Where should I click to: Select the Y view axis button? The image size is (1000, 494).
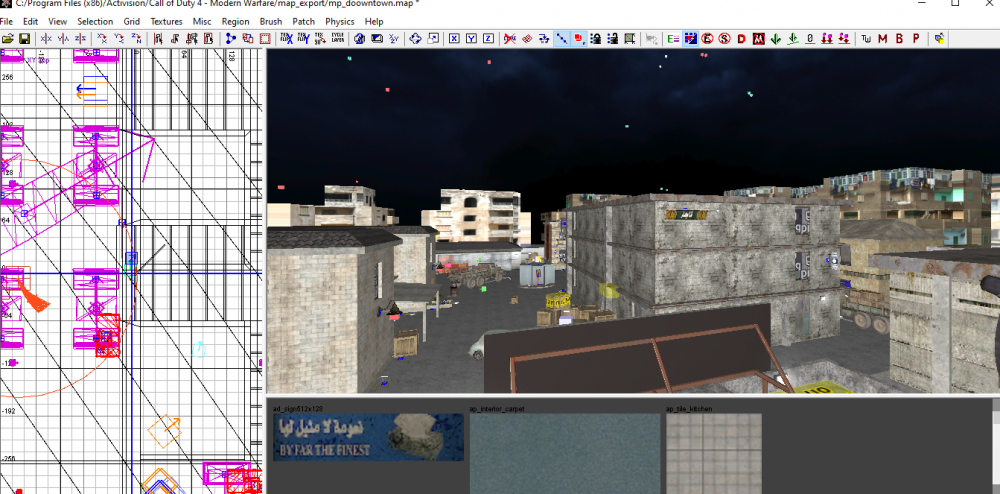point(470,39)
